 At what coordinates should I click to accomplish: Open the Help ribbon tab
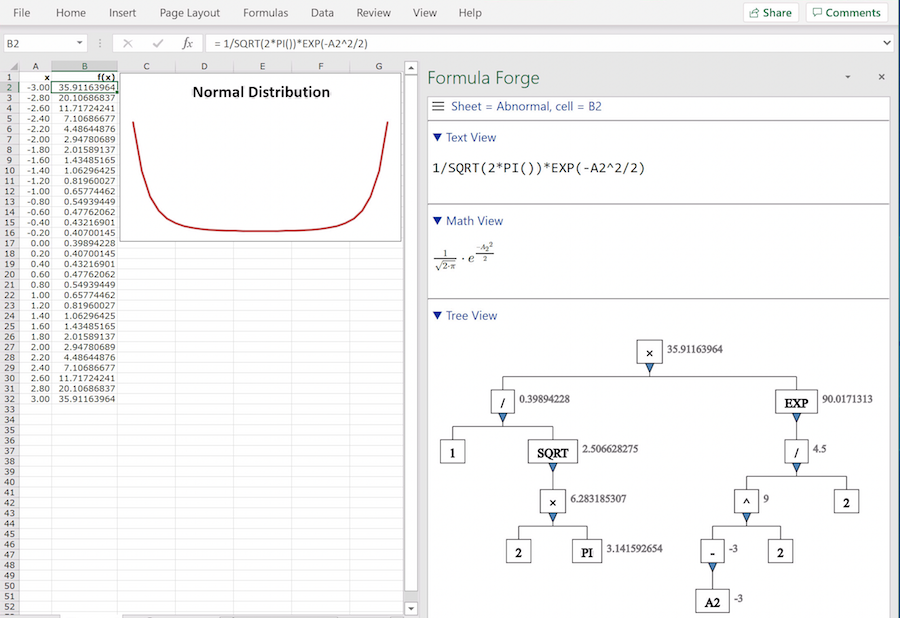(x=470, y=13)
